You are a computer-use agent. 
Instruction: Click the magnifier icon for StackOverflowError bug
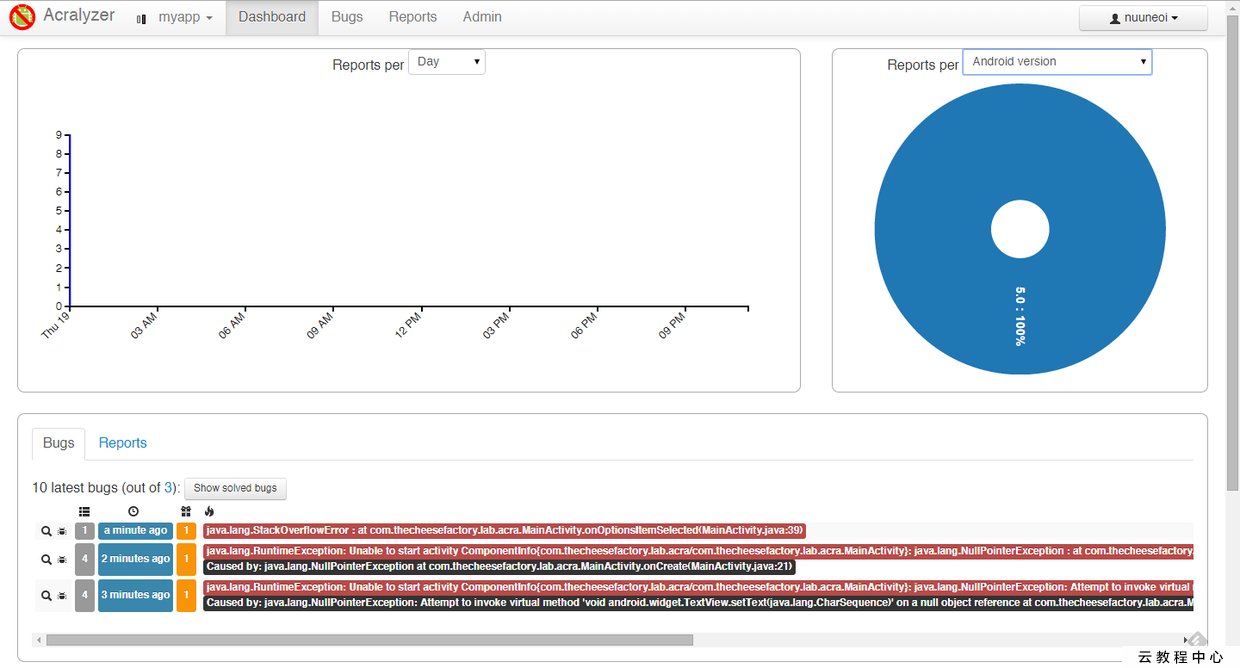[x=46, y=531]
